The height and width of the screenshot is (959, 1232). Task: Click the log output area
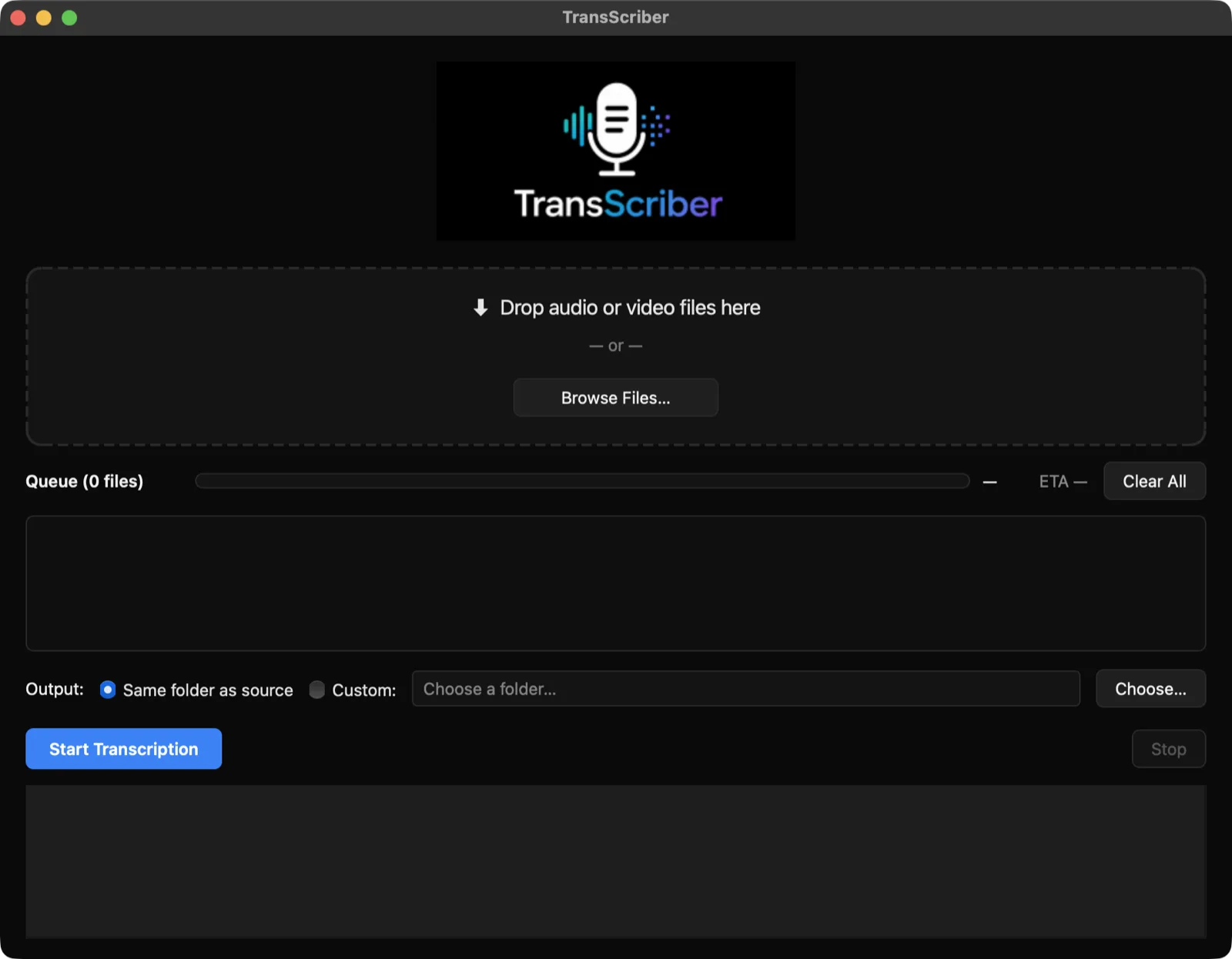615,861
